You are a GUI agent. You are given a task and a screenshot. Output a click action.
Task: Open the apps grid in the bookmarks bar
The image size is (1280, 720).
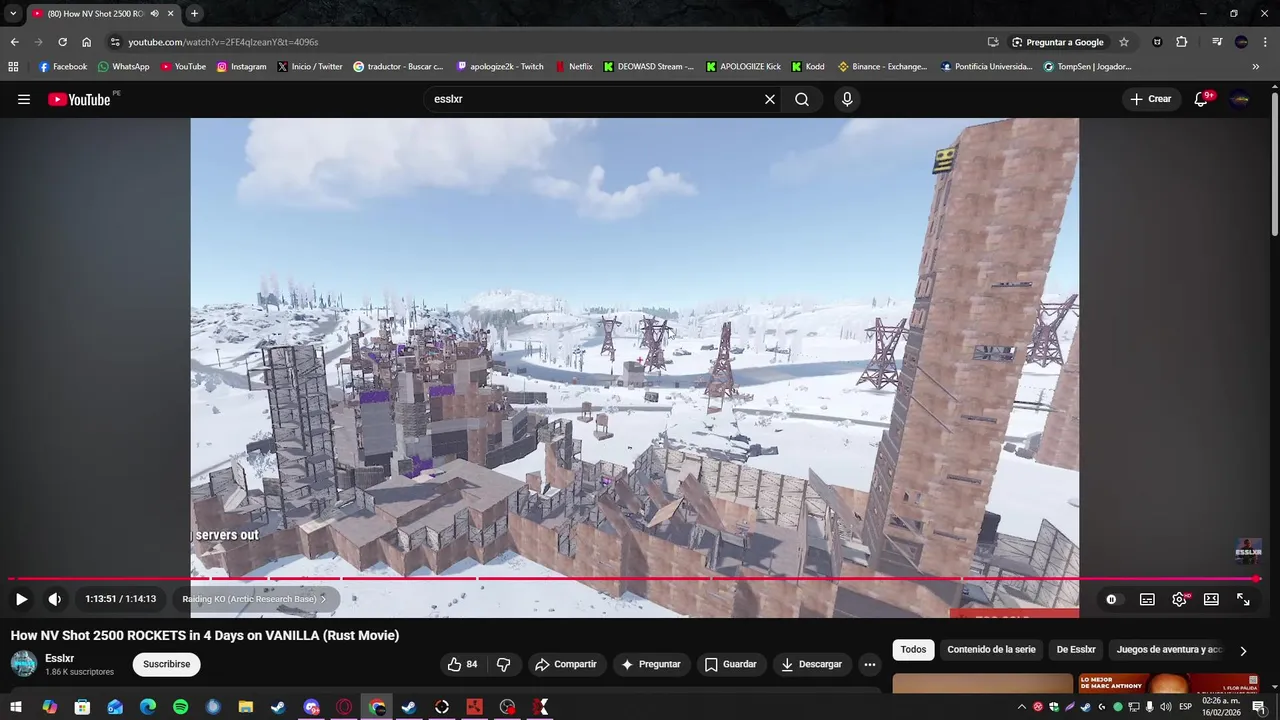pyautogui.click(x=13, y=67)
